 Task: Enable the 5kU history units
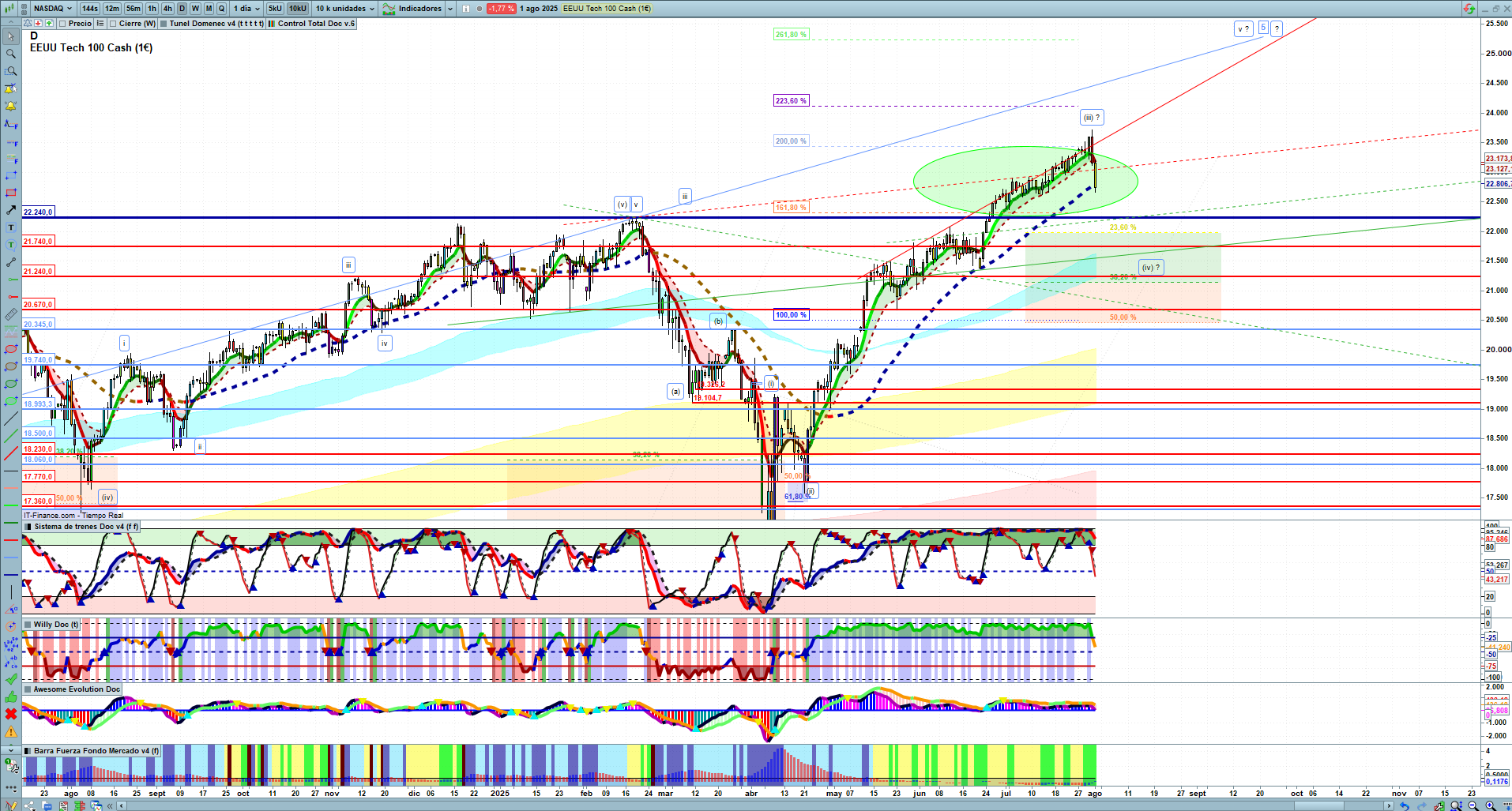[x=275, y=9]
